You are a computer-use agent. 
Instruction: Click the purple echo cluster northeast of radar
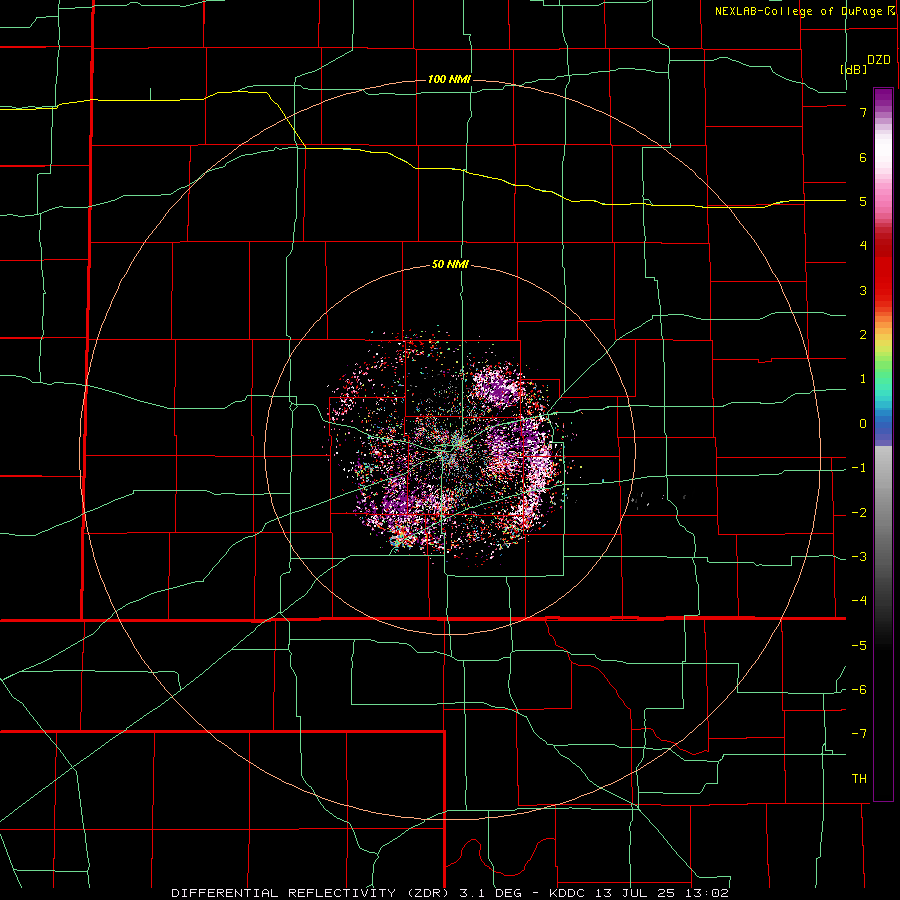tap(498, 387)
